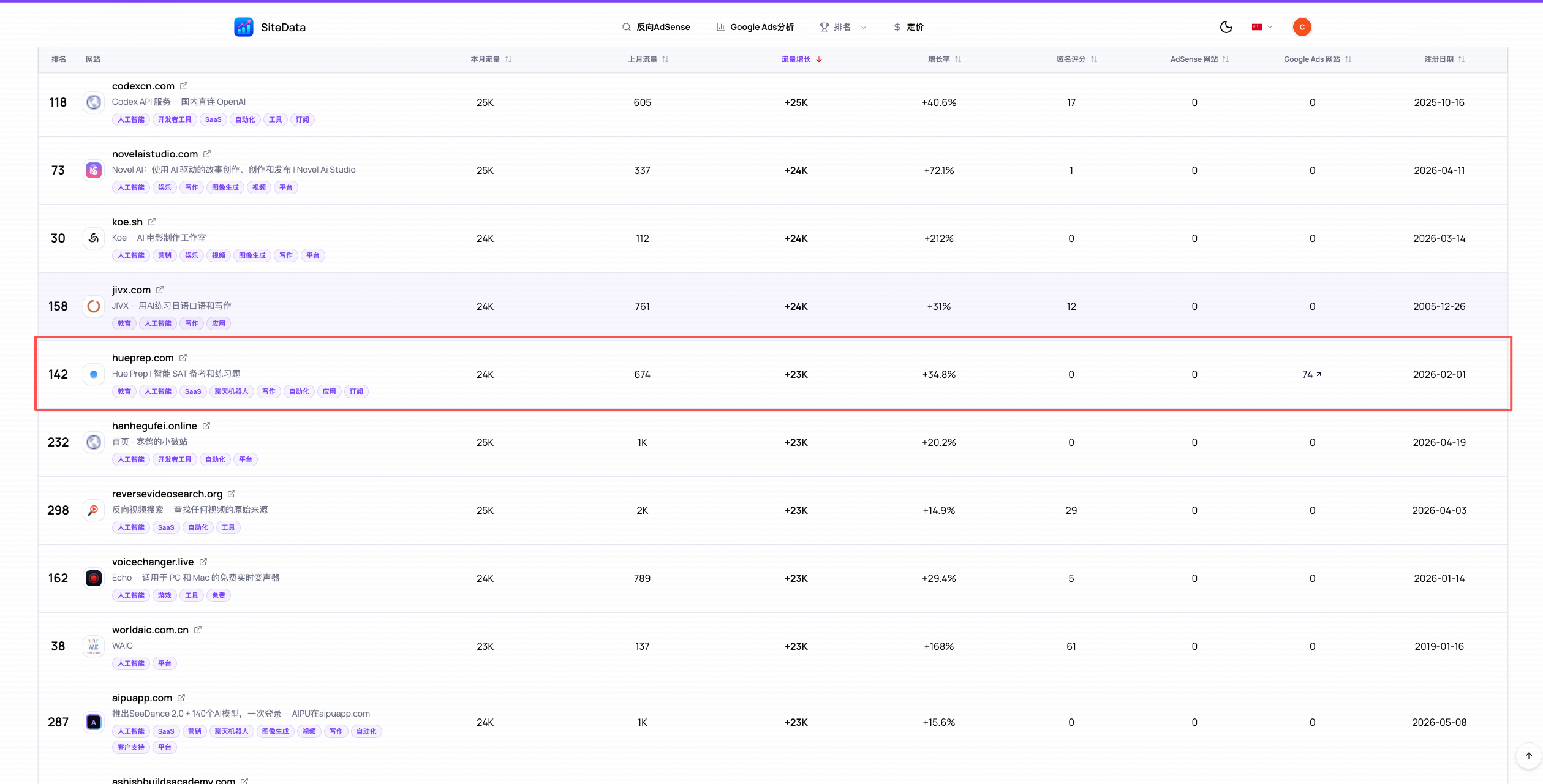Click 平台 tag under worldaic.com.cn
This screenshot has height=784, width=1543.
click(165, 663)
